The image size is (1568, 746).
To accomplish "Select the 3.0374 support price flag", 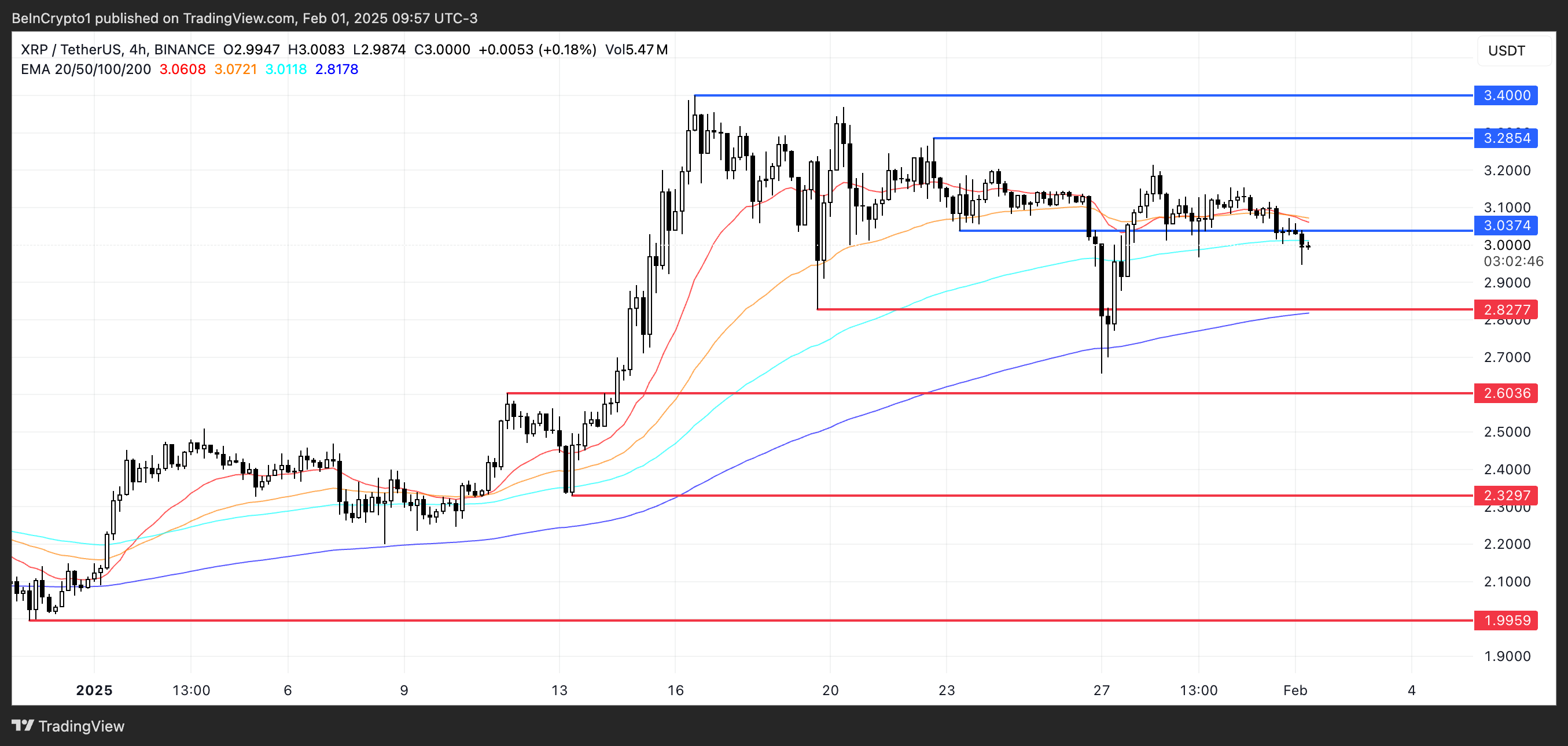I will pyautogui.click(x=1506, y=225).
